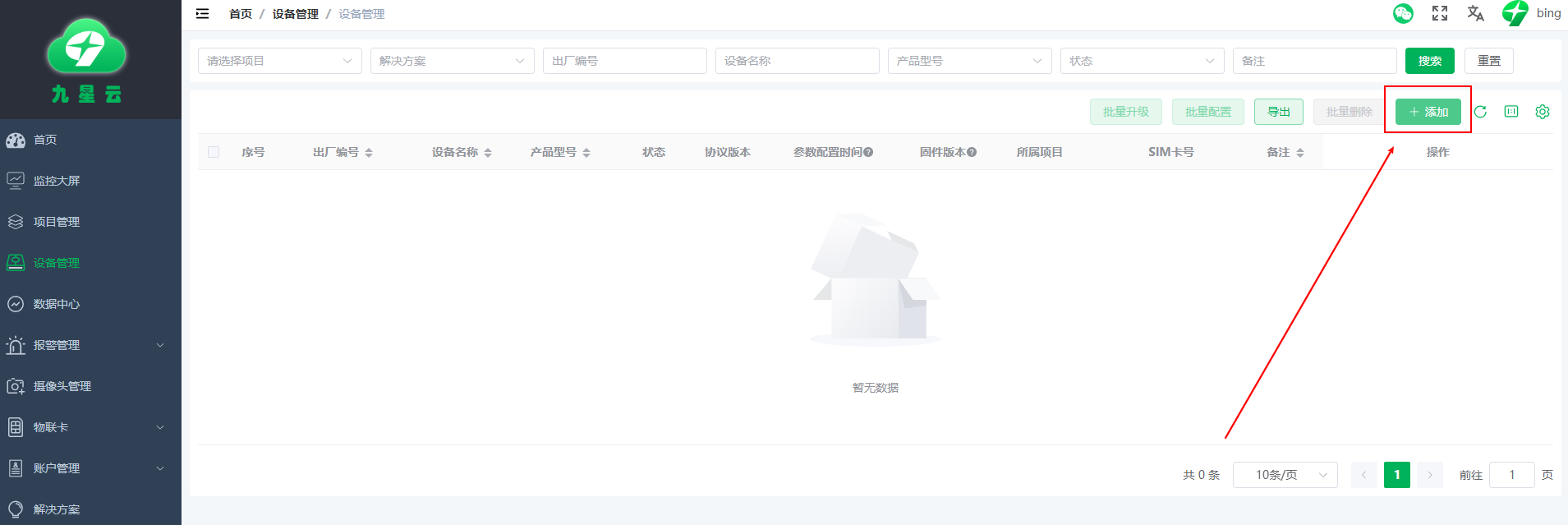Click the 数据中心 chart icon
Image resolution: width=1568 pixels, height=525 pixels.
[x=16, y=304]
